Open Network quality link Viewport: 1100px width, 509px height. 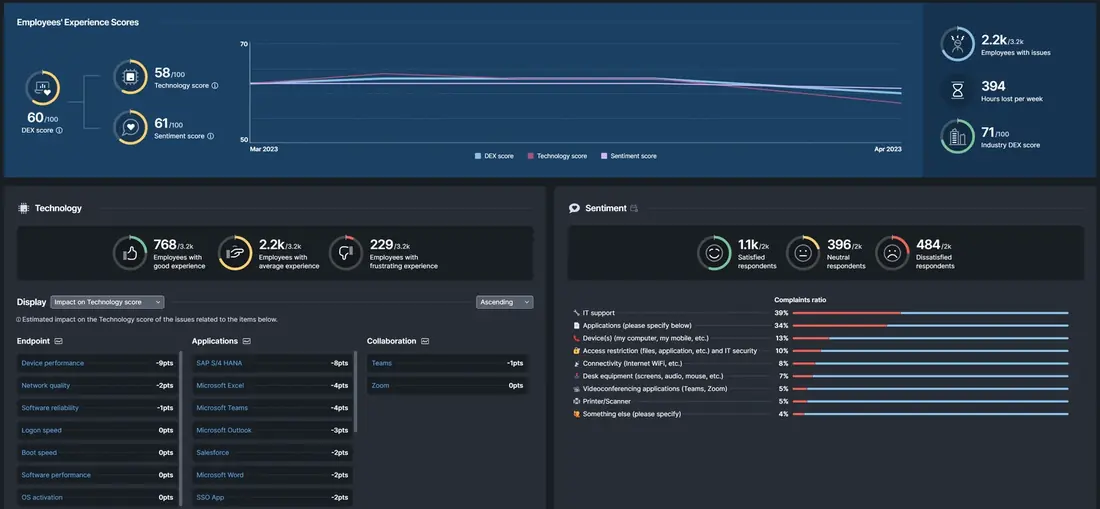click(x=46, y=386)
